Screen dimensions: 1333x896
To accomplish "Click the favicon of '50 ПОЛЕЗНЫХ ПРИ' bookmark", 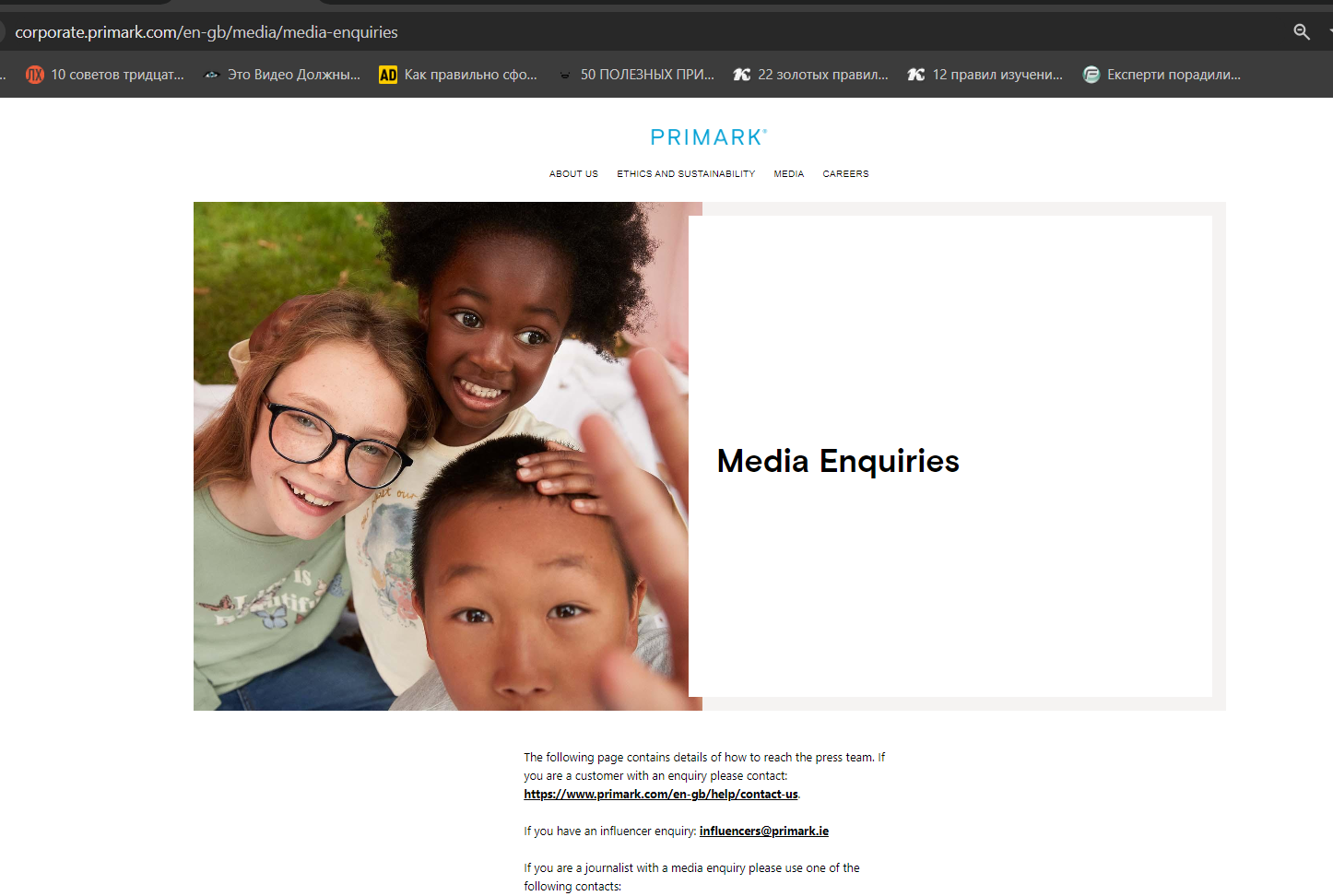I will point(564,76).
